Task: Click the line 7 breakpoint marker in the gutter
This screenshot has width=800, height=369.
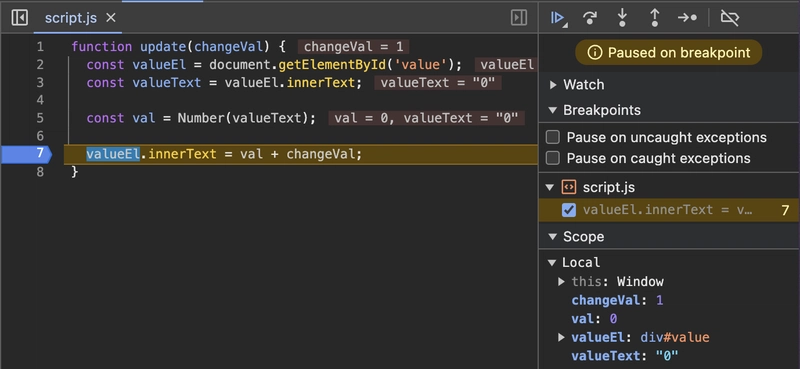Action: pos(27,154)
